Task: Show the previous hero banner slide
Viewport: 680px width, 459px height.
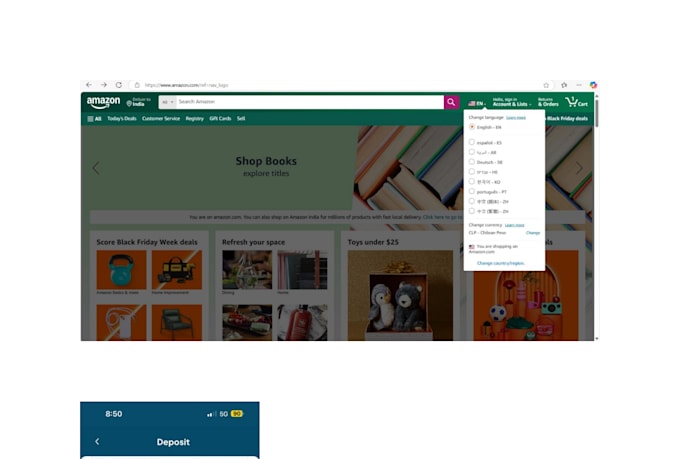Action: 96,168
